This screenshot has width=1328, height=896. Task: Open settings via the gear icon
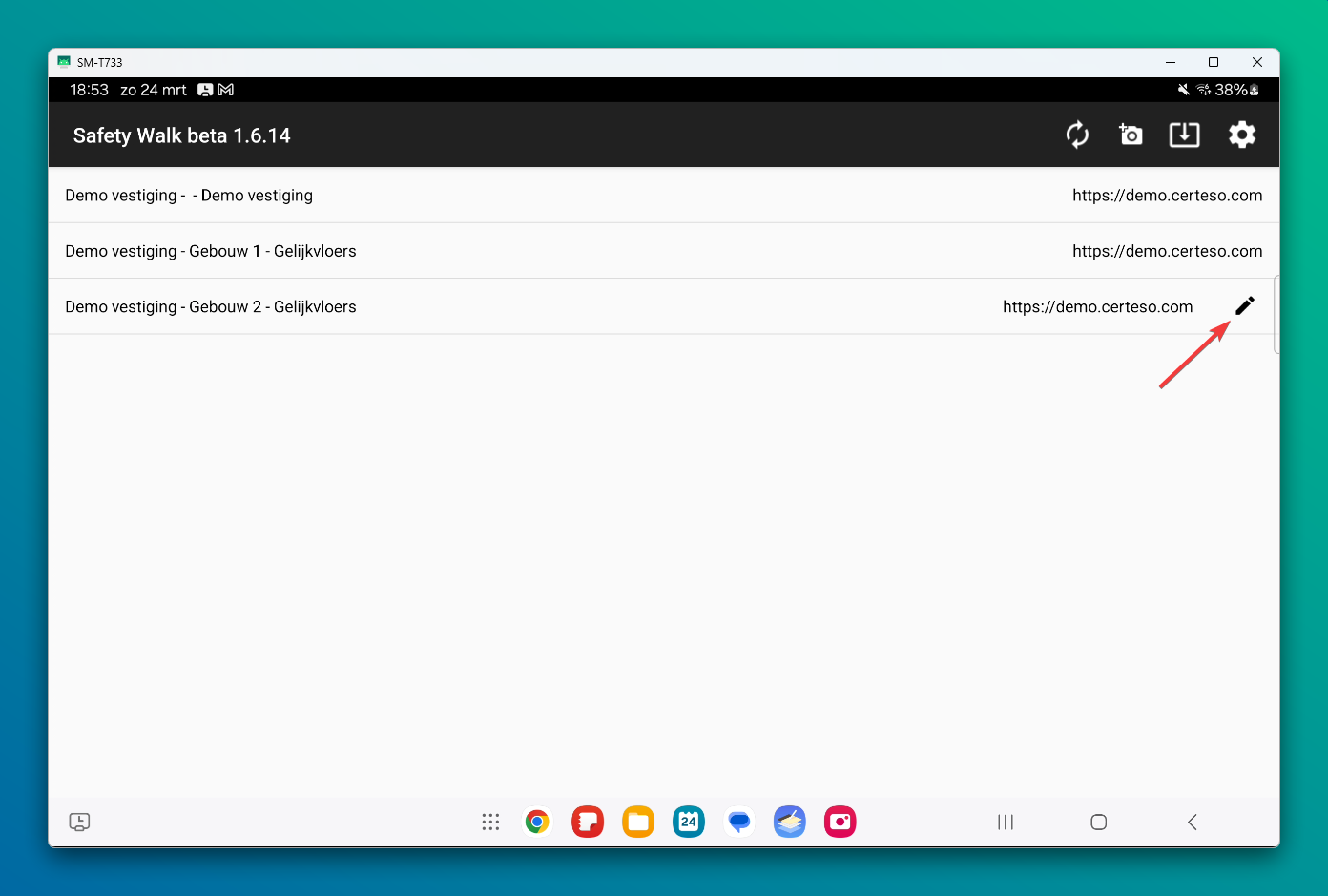coord(1241,135)
